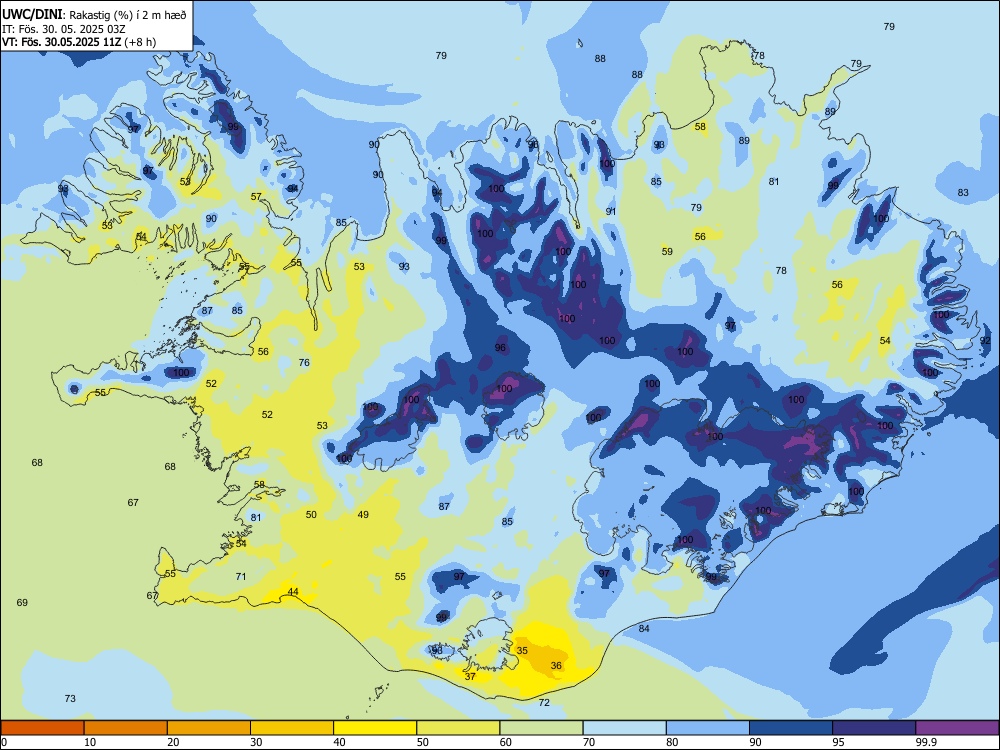Click the humidity value '76' on the map
Viewport: 1000px width, 750px height.
click(304, 362)
